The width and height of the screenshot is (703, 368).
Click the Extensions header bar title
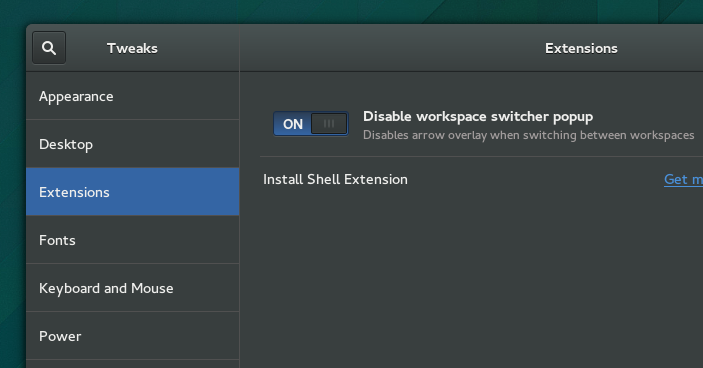pos(581,48)
